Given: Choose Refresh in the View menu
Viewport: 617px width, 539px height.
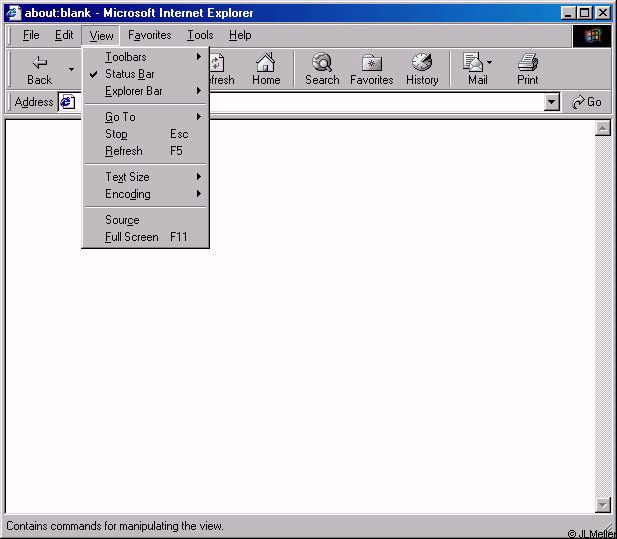Looking at the screenshot, I should (x=124, y=151).
